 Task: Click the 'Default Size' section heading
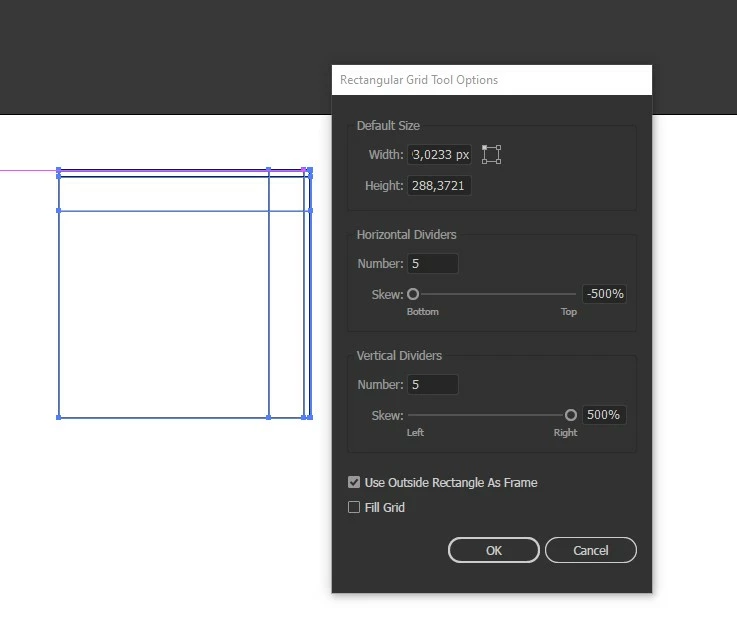point(388,125)
